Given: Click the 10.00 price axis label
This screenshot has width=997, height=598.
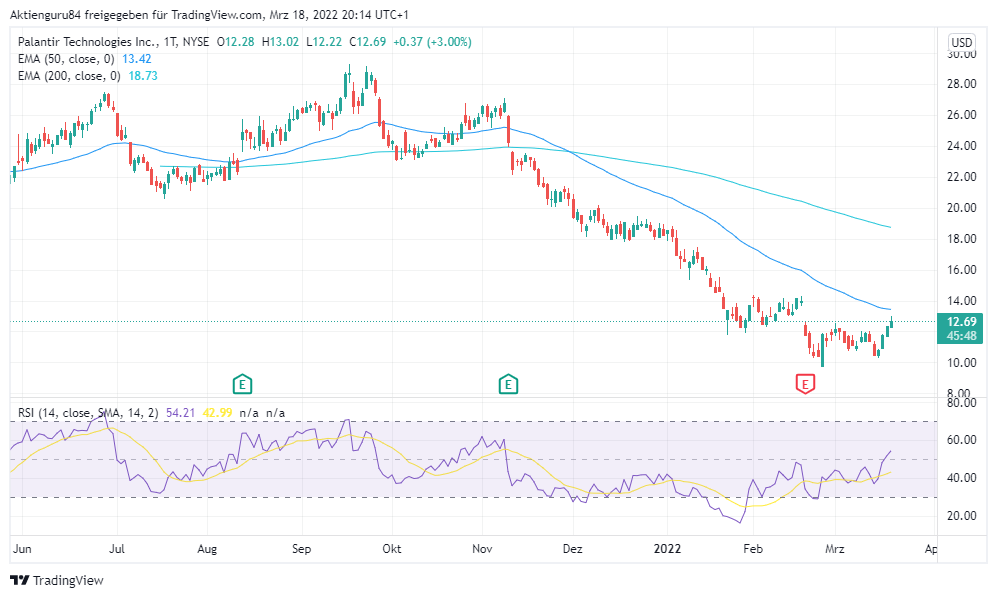Looking at the screenshot, I should tap(961, 363).
